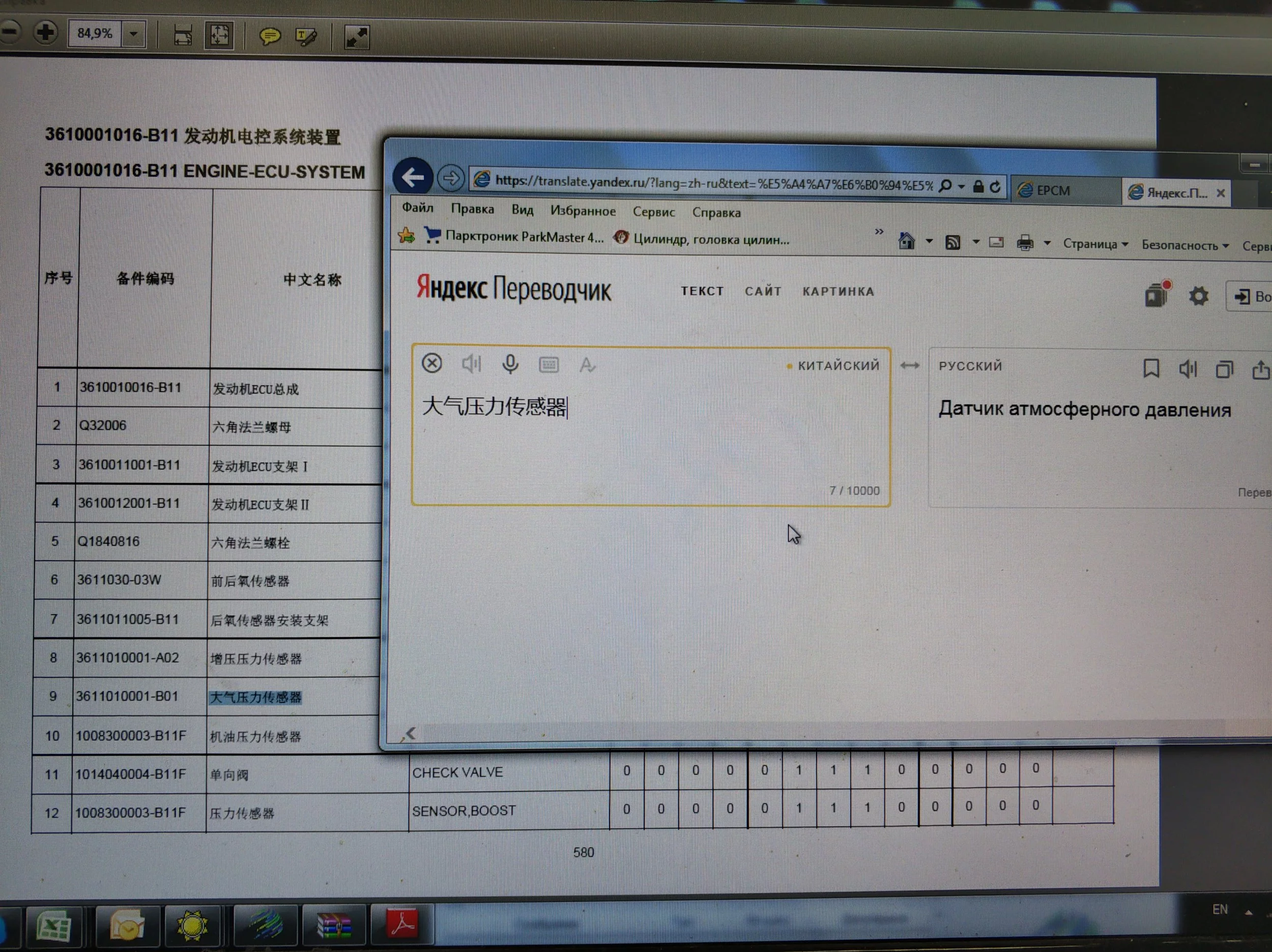Open the 84,9% zoom level dropdown

point(133,34)
